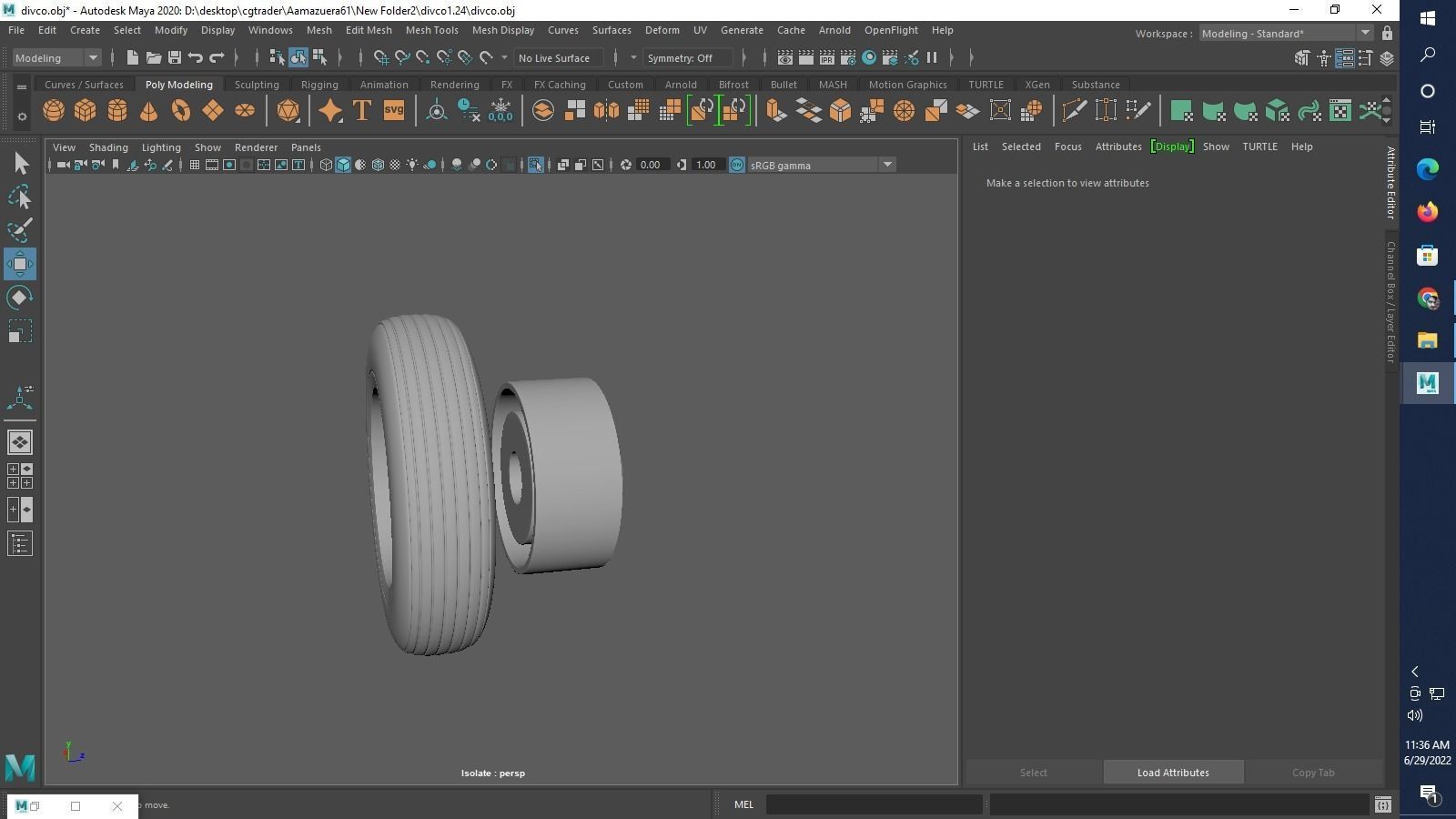This screenshot has height=819, width=1456.
Task: Open the No Live Surface dropdown
Action: (x=559, y=58)
